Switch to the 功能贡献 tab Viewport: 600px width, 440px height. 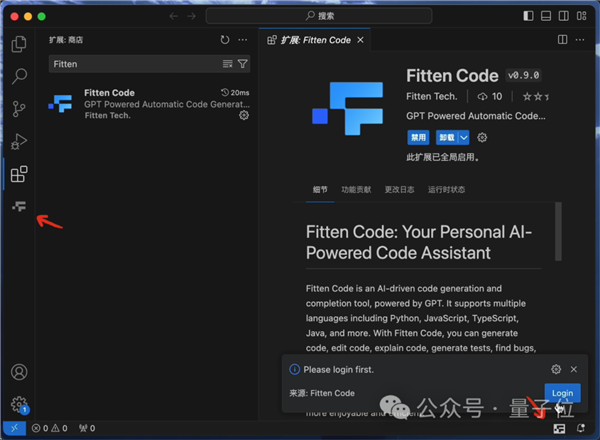(x=355, y=188)
